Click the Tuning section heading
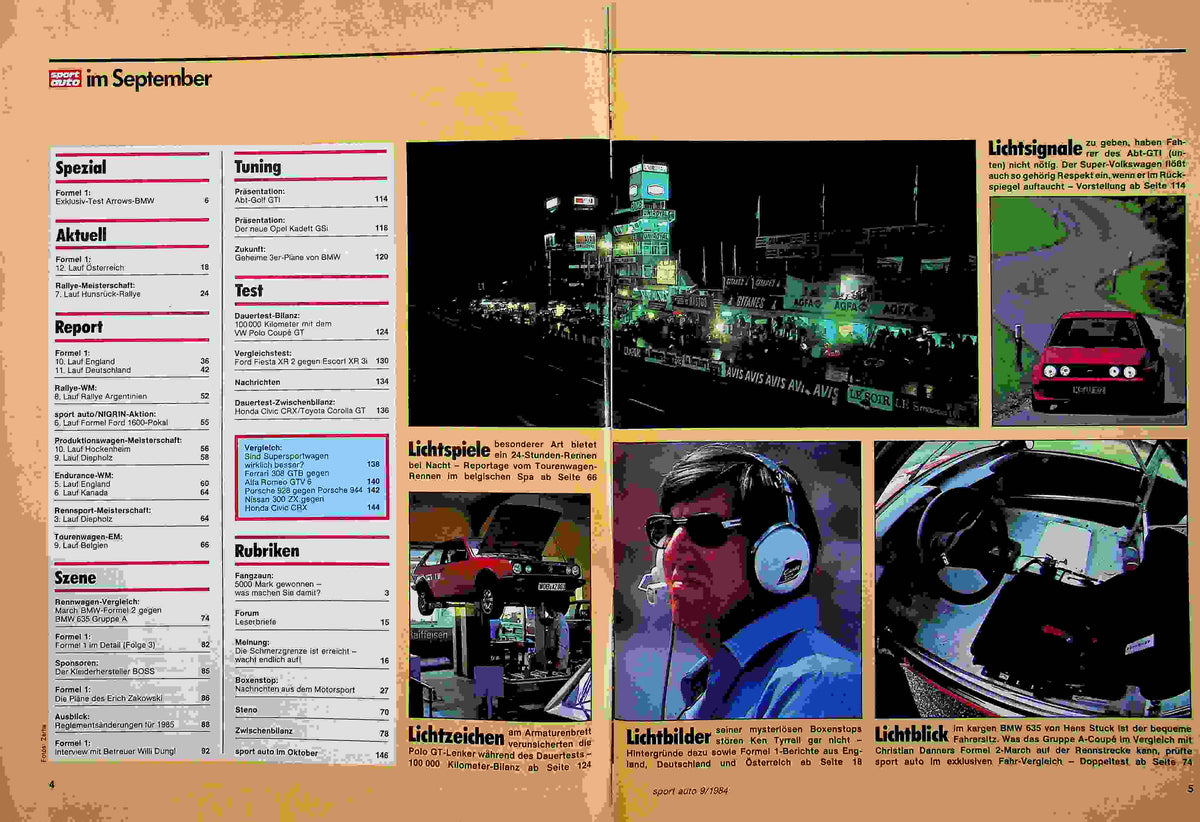1200x822 pixels. [x=258, y=167]
